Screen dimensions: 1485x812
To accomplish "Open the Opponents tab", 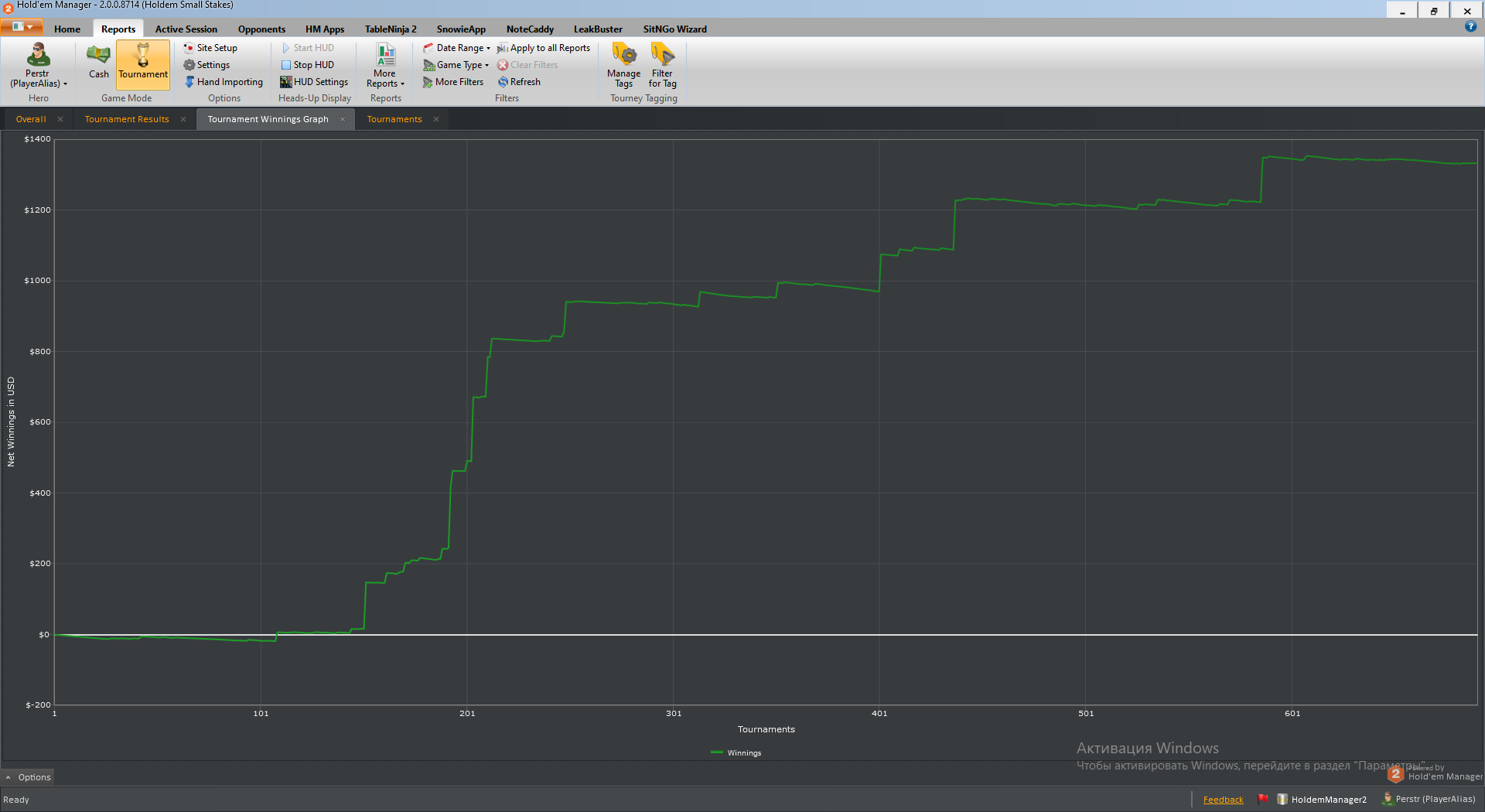I will pyautogui.click(x=261, y=29).
